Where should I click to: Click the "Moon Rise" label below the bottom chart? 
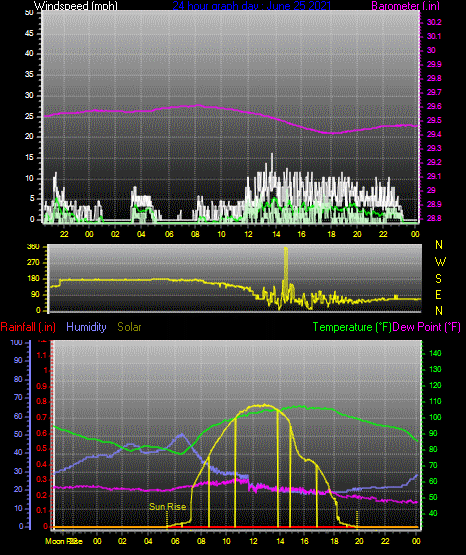click(x=64, y=541)
